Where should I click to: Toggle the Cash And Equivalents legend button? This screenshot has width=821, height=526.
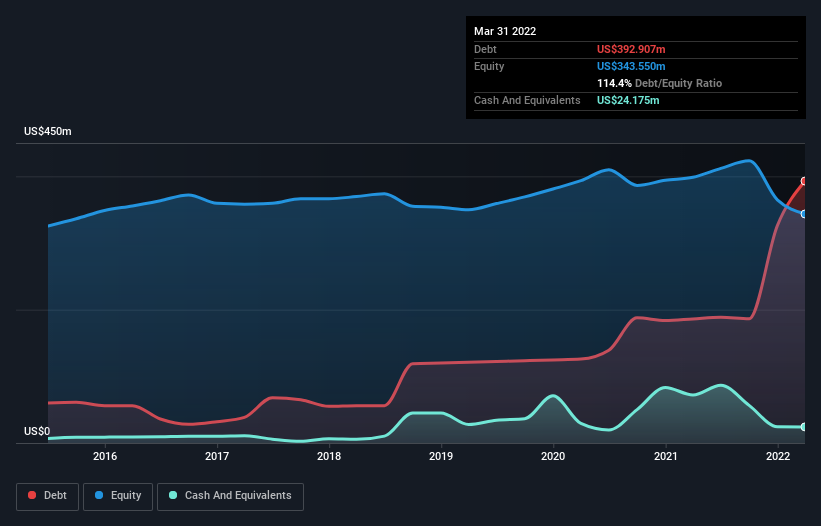pyautogui.click(x=230, y=496)
